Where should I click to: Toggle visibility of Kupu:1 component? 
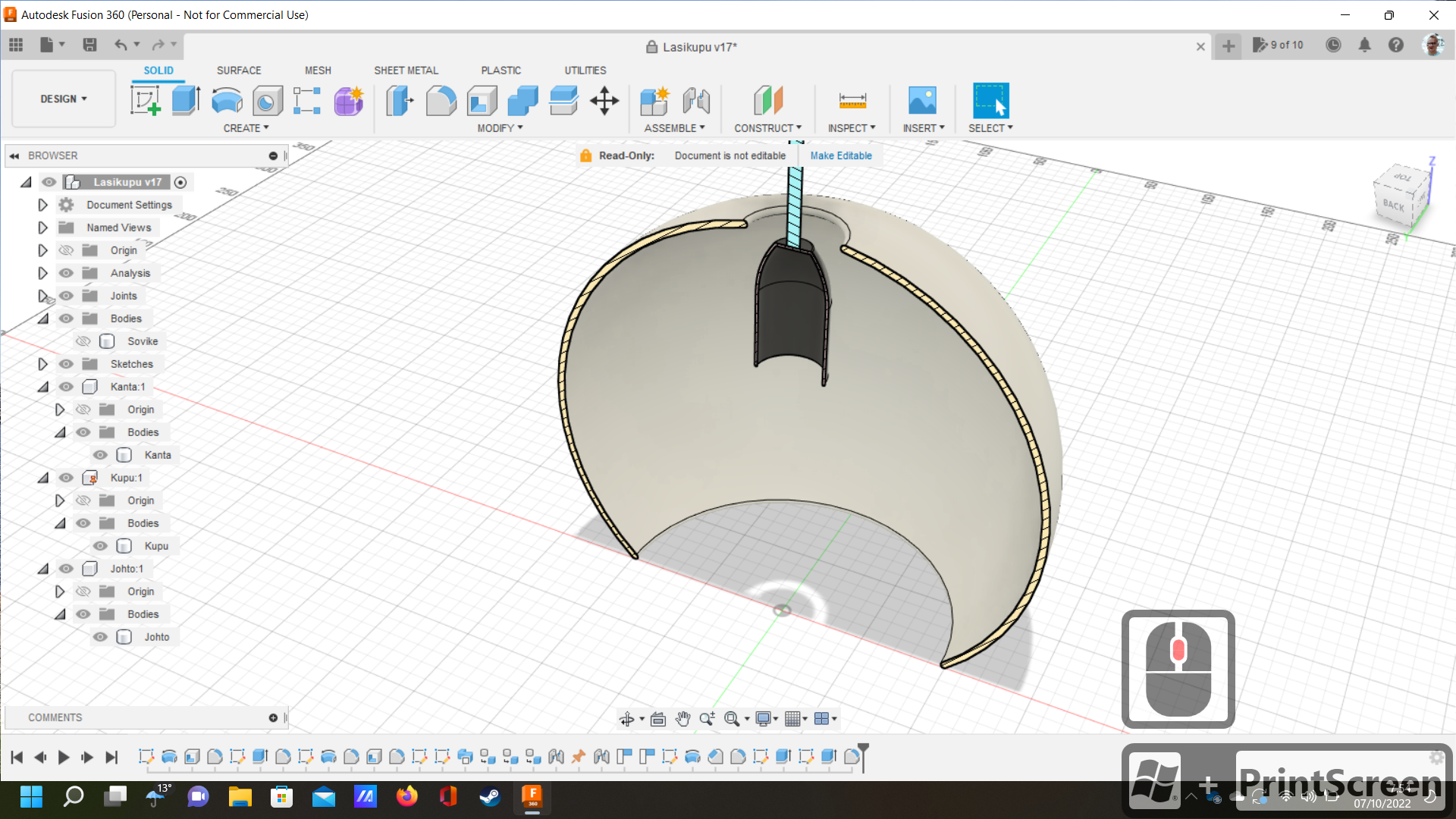66,478
